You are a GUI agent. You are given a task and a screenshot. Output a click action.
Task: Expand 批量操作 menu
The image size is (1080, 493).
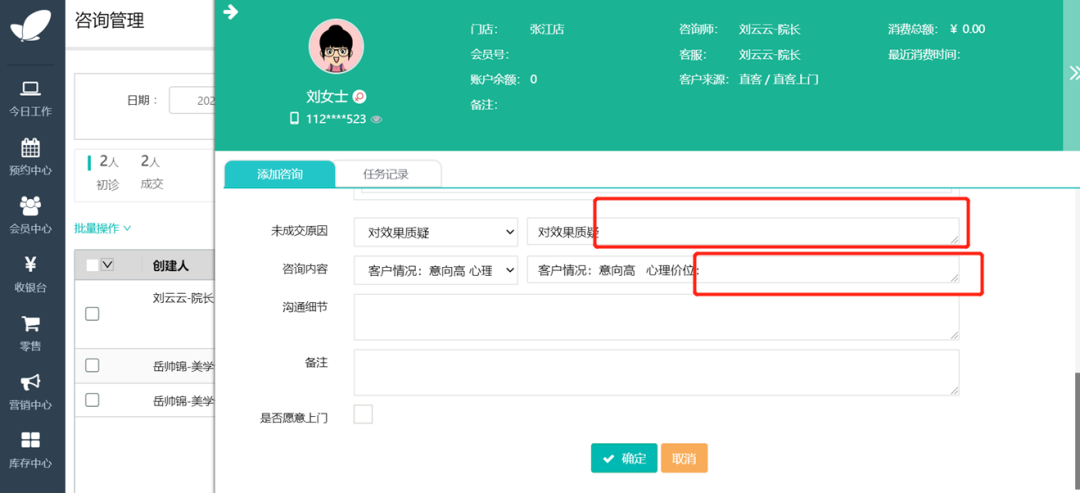[x=102, y=228]
